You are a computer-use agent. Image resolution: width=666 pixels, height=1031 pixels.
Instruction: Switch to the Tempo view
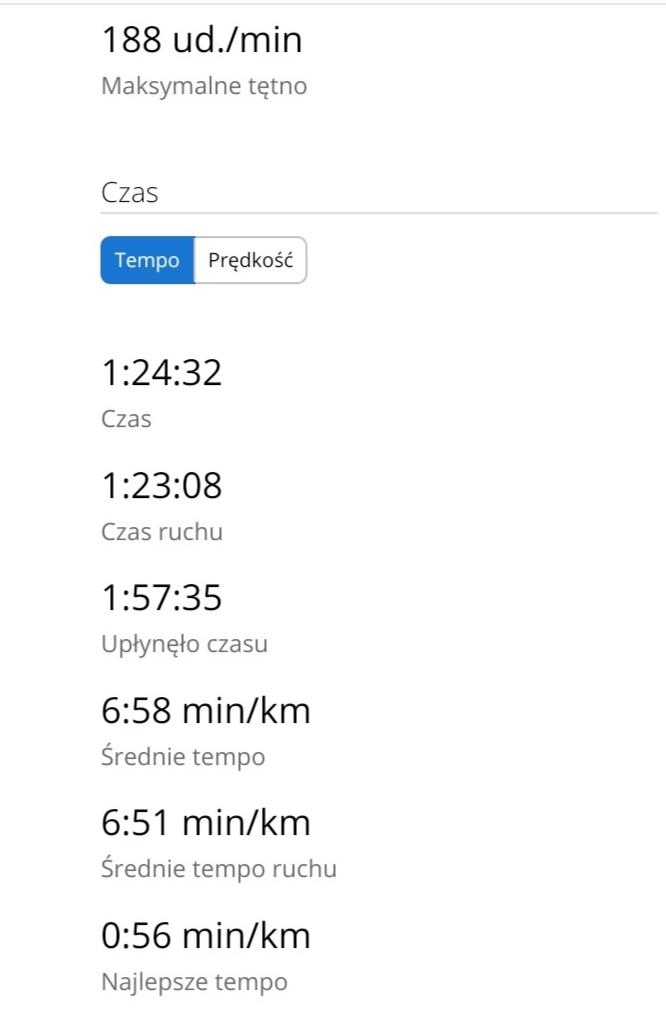(x=147, y=260)
